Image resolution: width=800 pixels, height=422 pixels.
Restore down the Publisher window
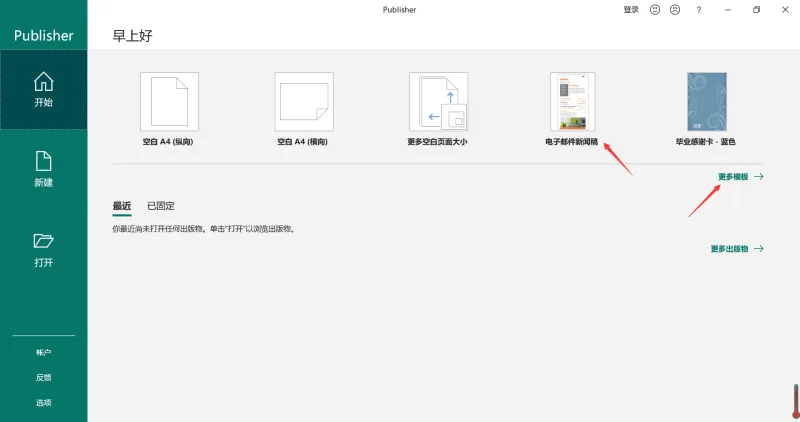(x=757, y=10)
